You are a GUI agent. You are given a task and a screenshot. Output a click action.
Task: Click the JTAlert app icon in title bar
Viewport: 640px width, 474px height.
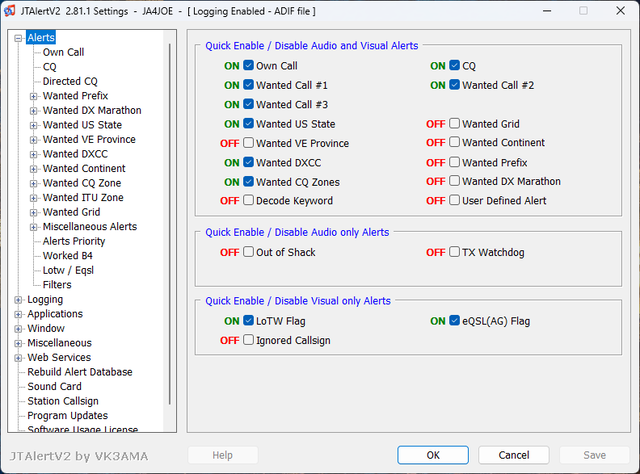9,11
